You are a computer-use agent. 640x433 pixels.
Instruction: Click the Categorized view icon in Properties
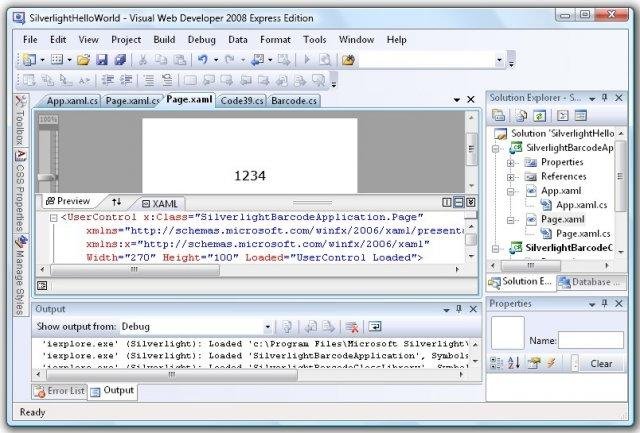point(496,362)
